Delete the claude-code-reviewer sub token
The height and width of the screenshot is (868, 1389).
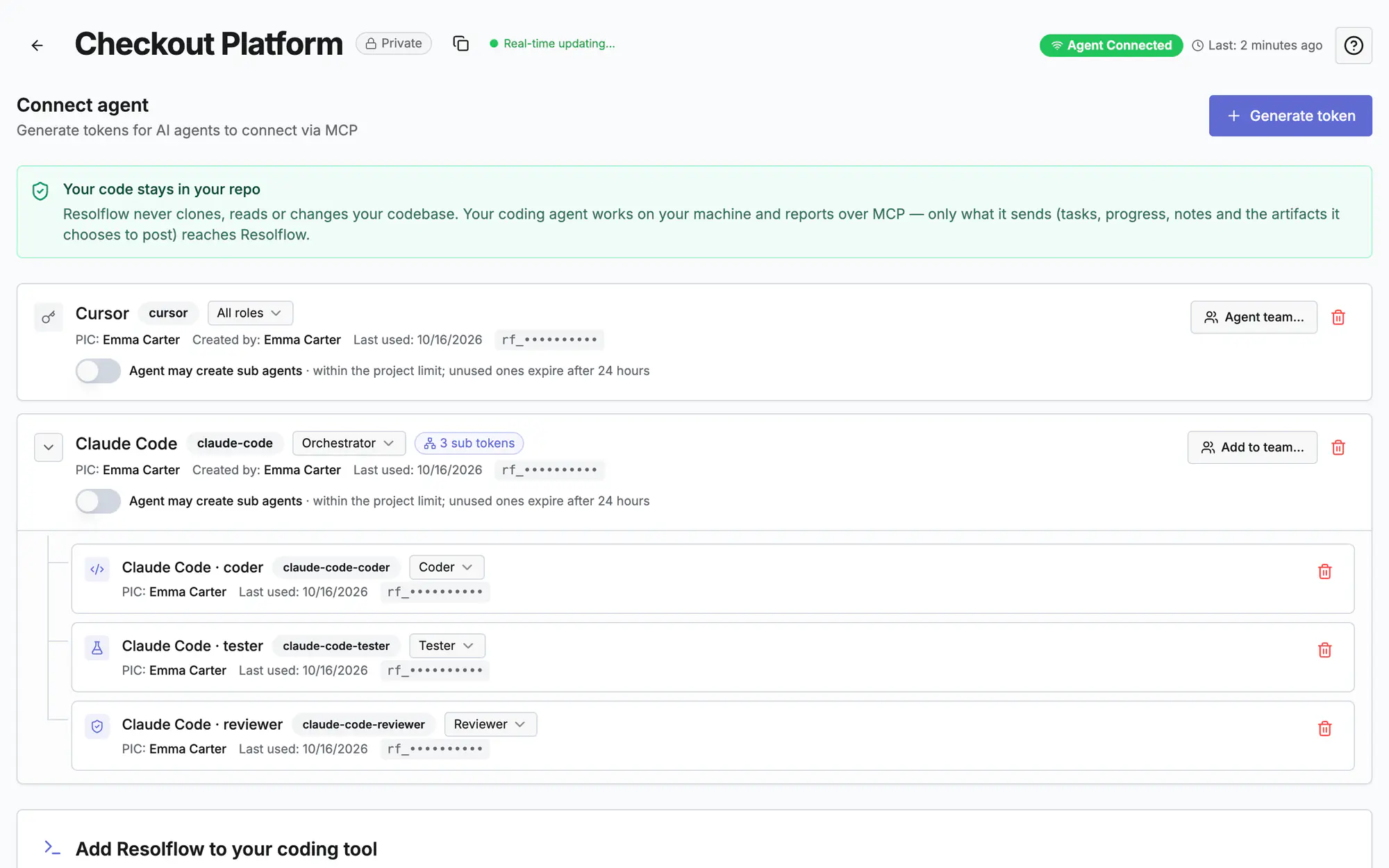click(x=1325, y=728)
